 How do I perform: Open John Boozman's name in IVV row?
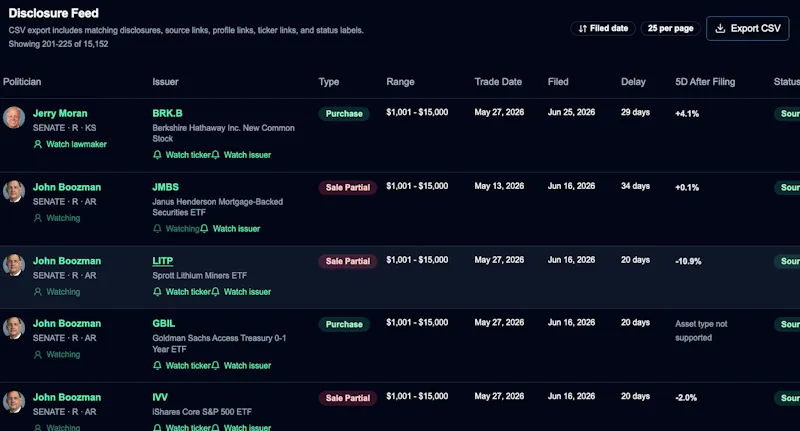tap(67, 397)
